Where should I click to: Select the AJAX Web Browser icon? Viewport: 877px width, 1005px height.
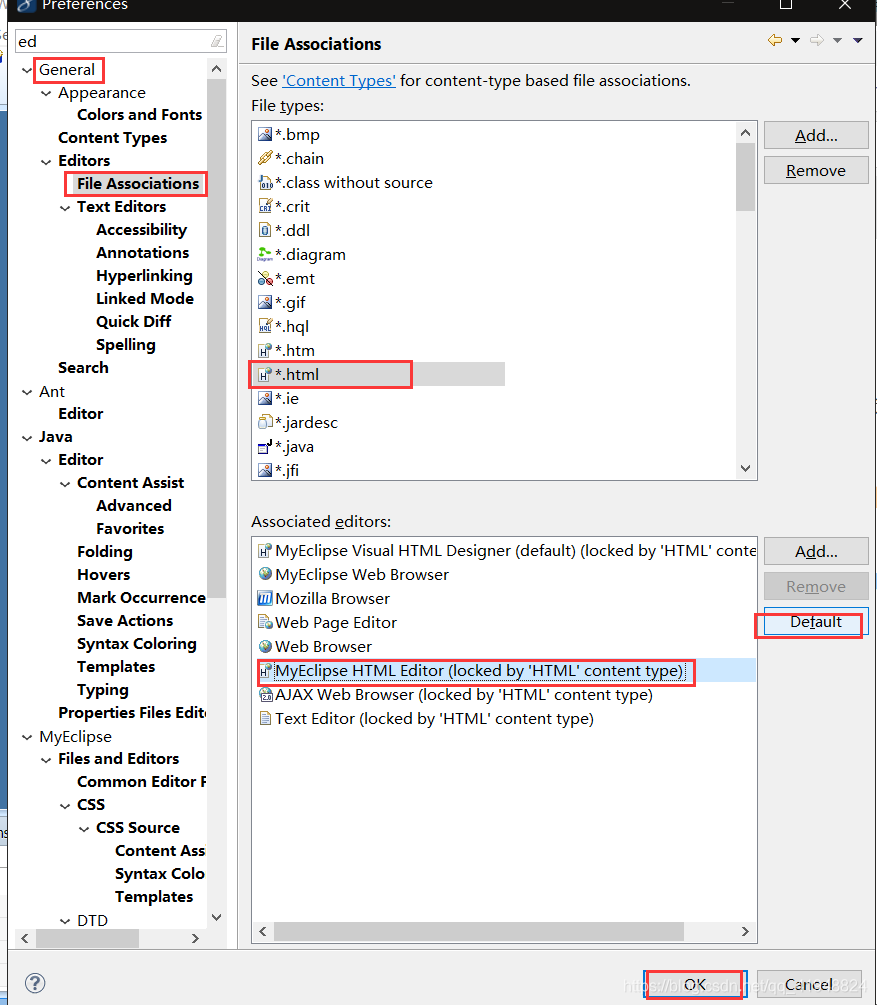click(x=265, y=695)
